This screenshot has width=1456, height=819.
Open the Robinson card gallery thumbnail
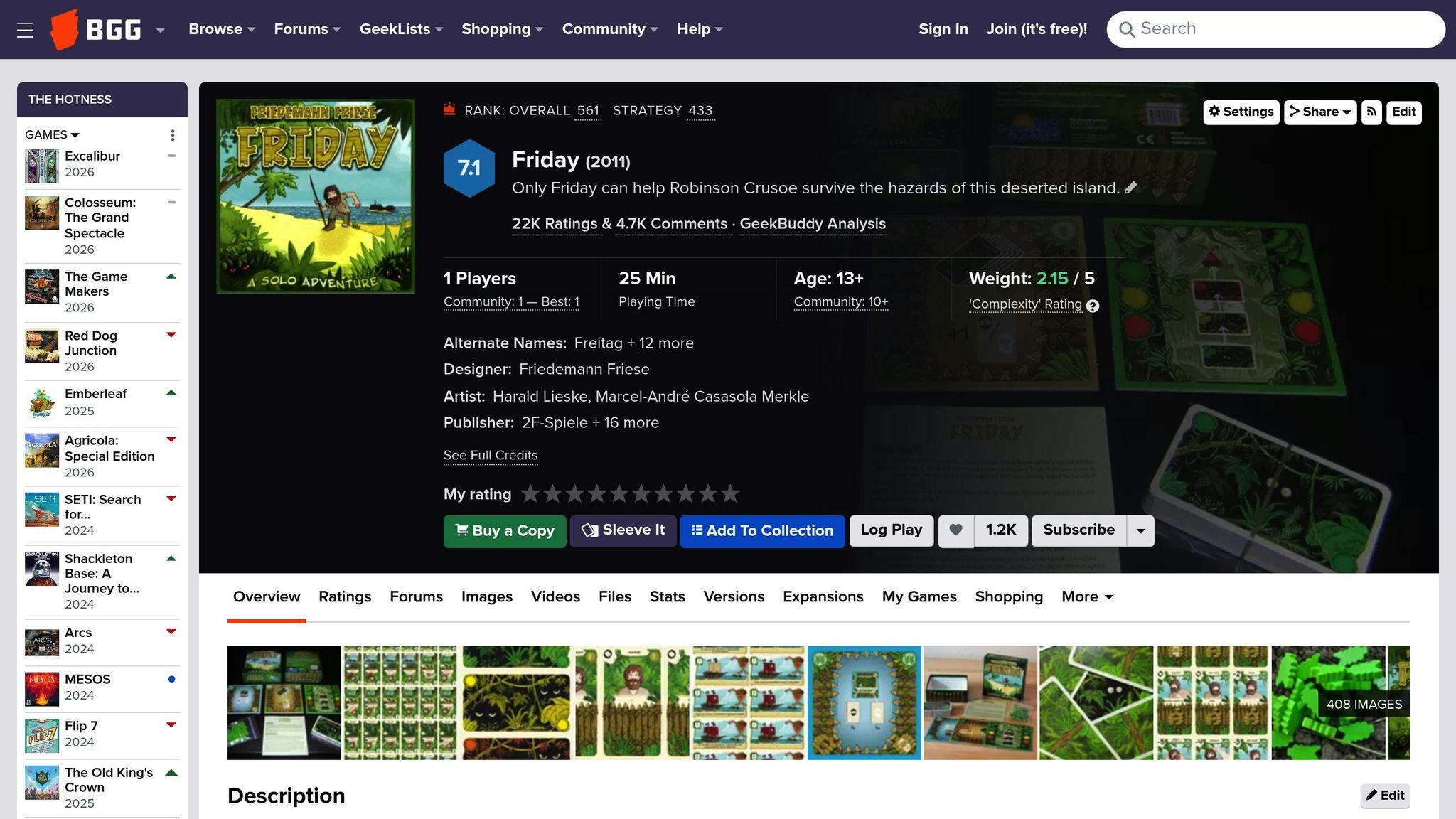[x=631, y=703]
